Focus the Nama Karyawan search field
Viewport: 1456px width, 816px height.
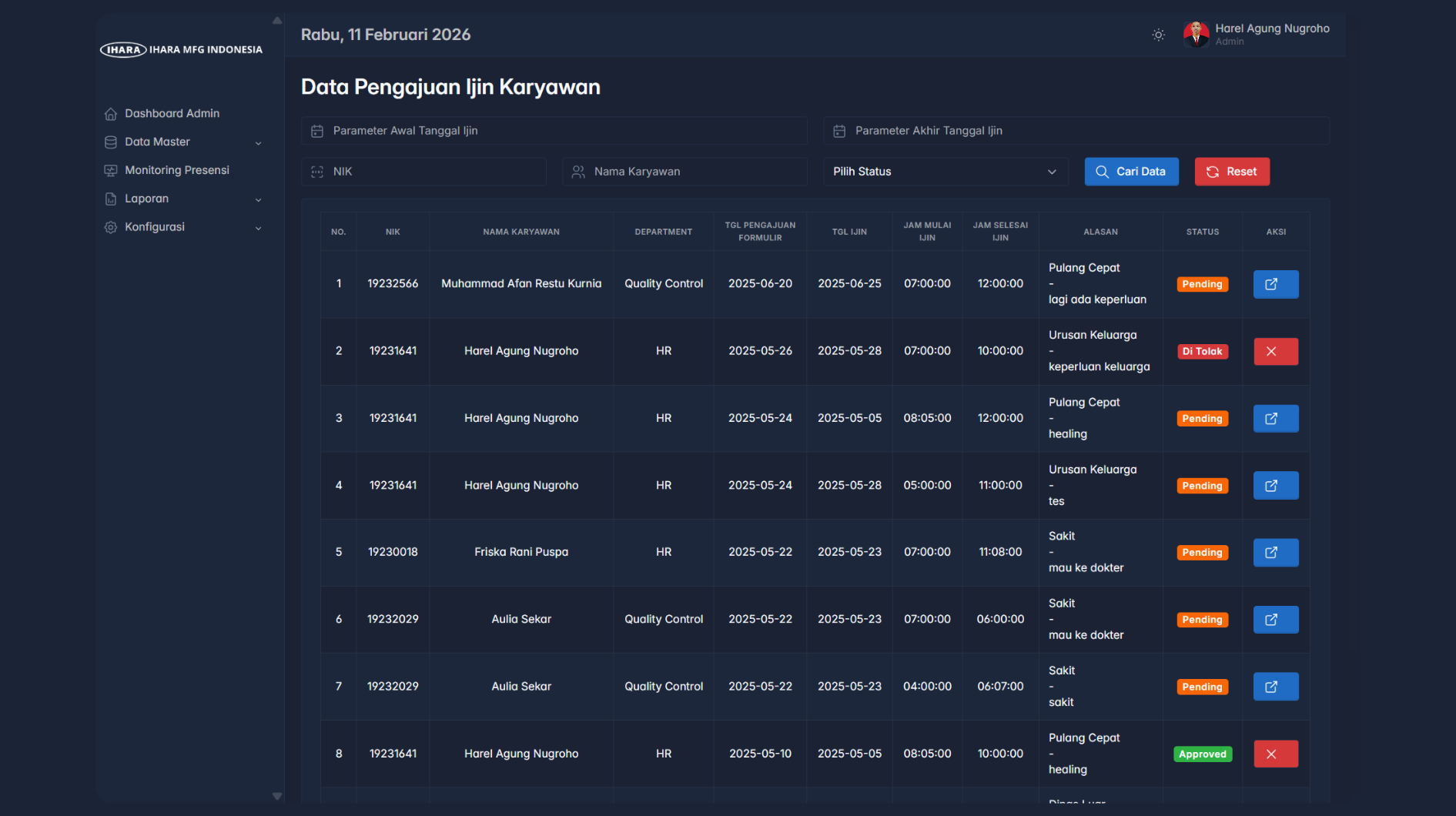[684, 172]
